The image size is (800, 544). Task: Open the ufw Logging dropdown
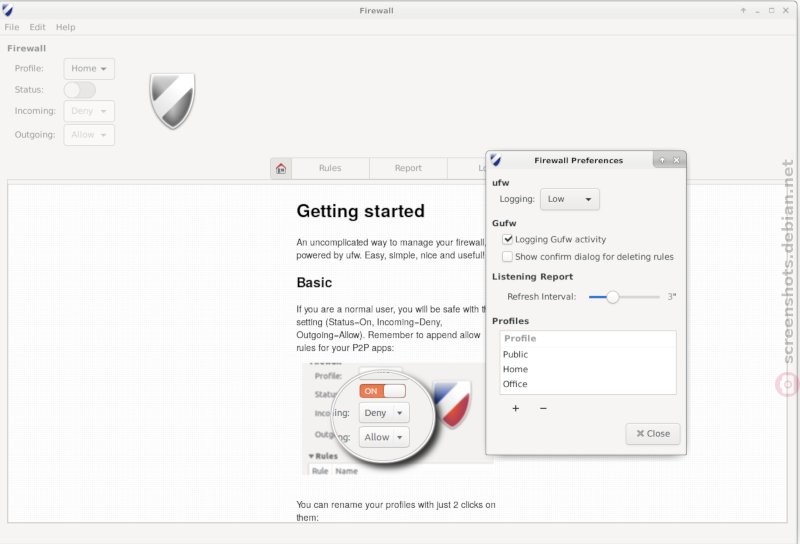pos(569,199)
